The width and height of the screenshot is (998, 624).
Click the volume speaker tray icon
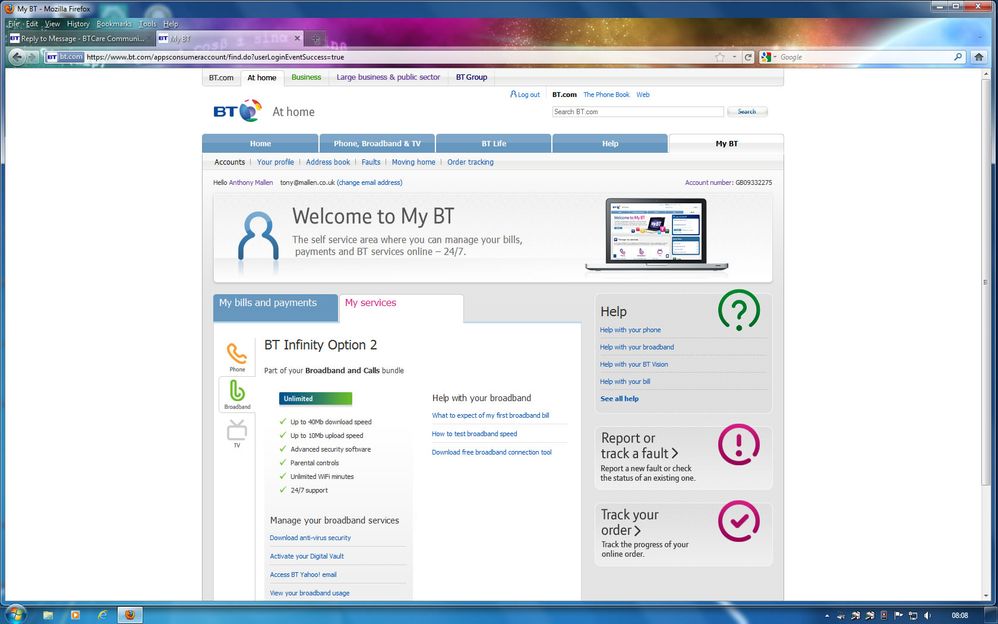(x=927, y=616)
